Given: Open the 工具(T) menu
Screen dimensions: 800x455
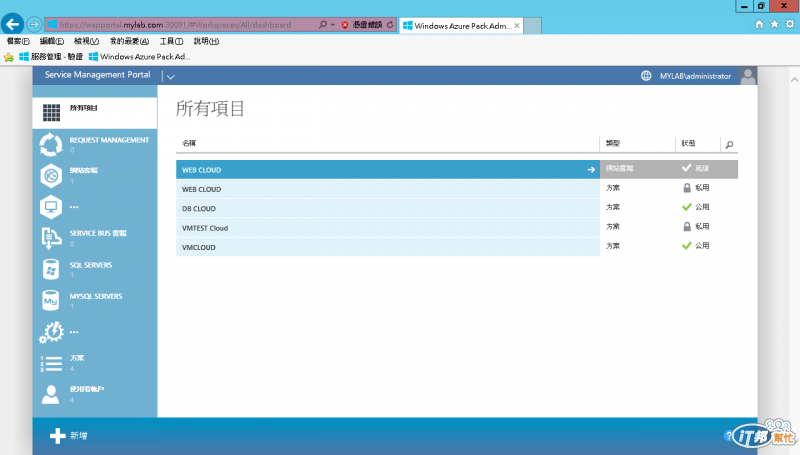Looking at the screenshot, I should [x=171, y=41].
